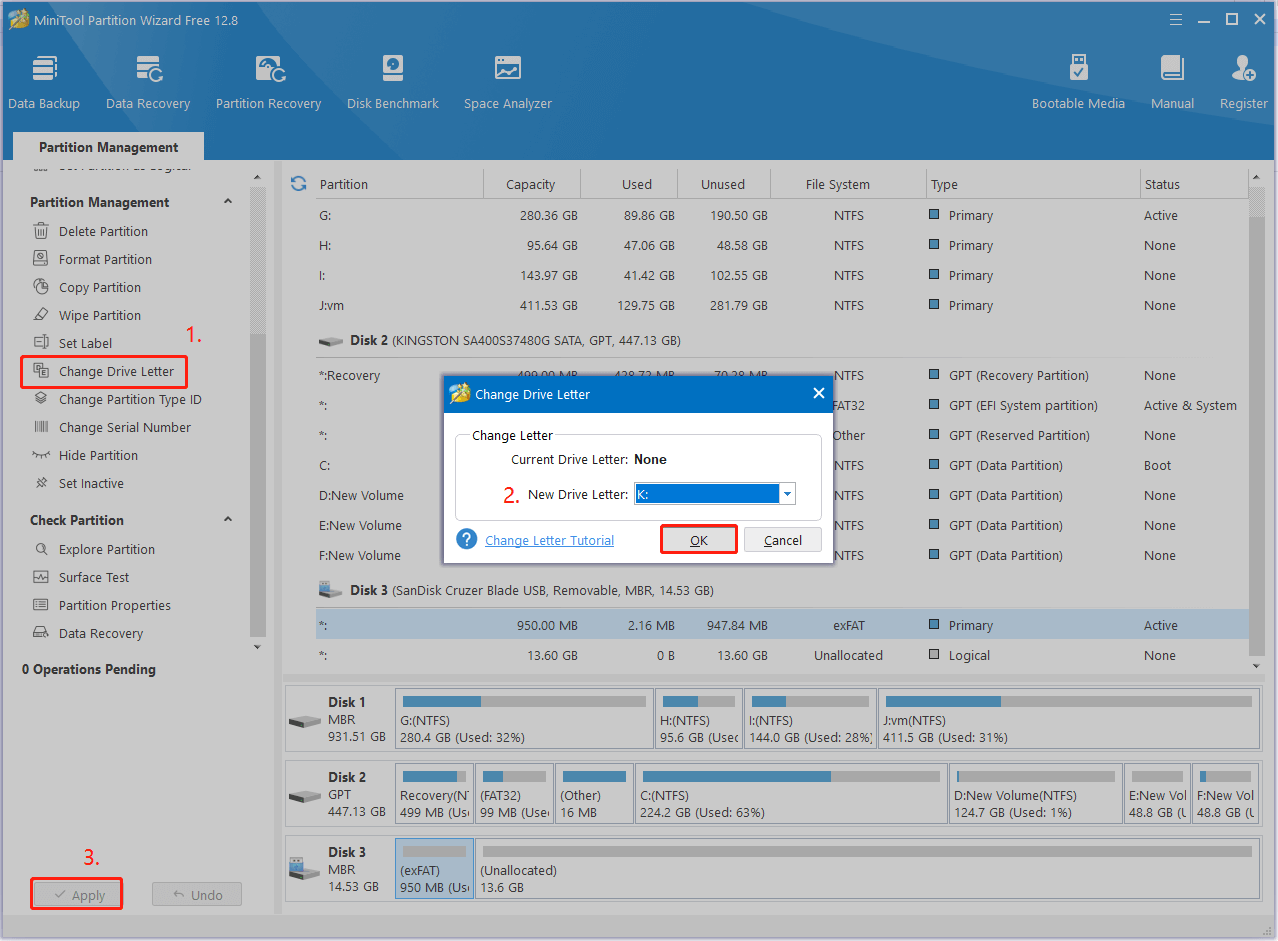Select the 13.60 GB Unallocated row
This screenshot has width=1278, height=941.
782,655
